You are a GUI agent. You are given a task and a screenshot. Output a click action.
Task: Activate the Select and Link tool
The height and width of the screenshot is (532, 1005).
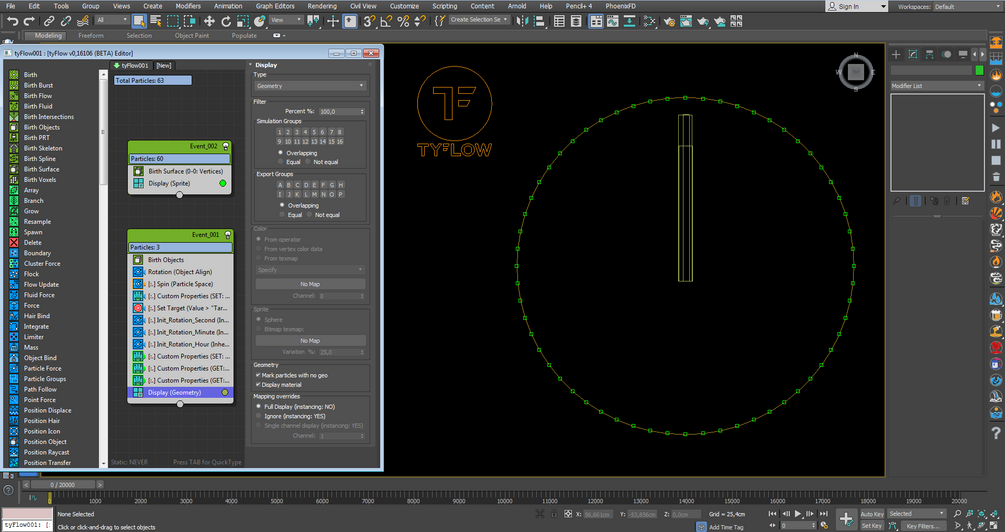pos(49,21)
